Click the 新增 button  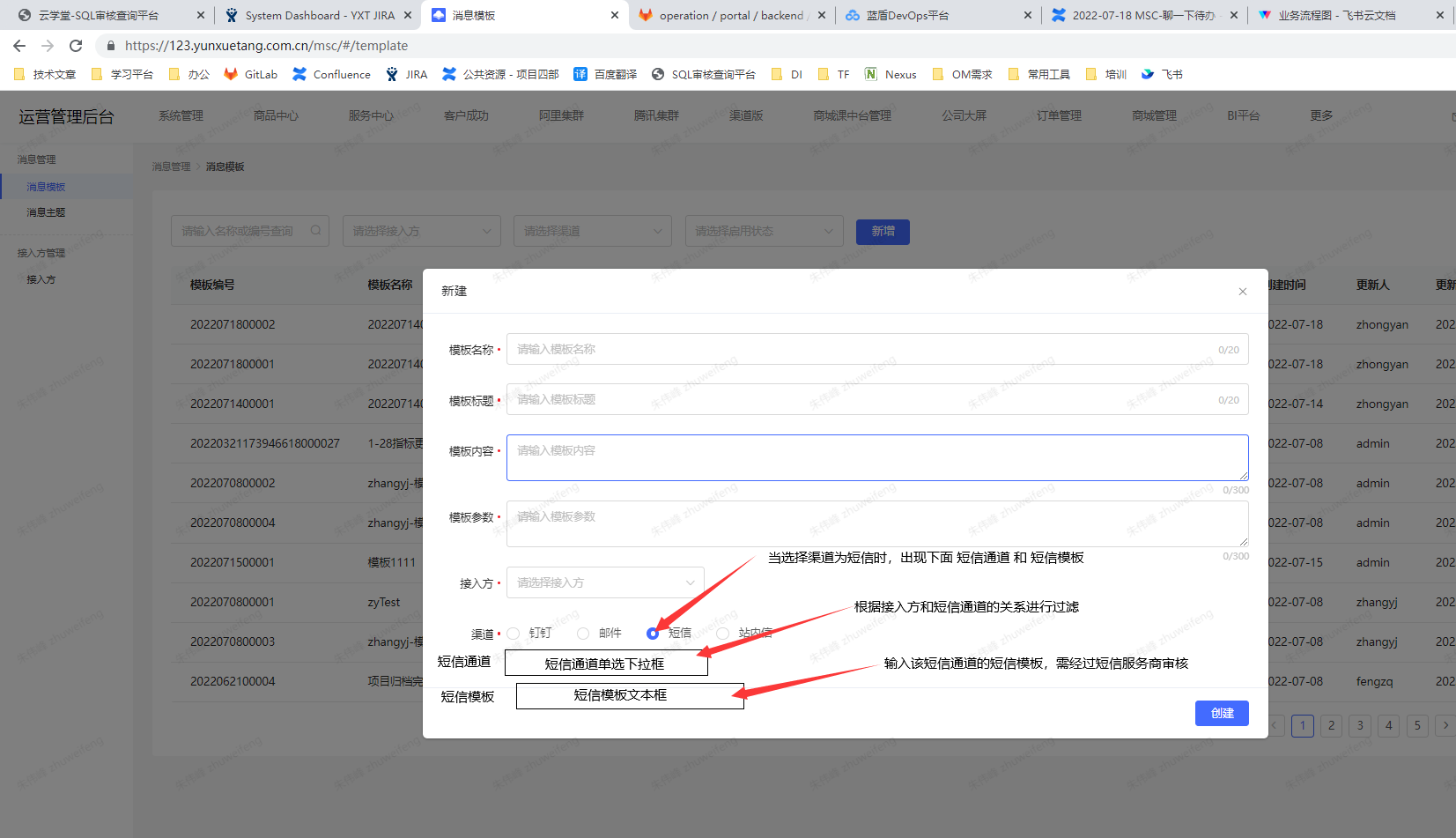click(883, 232)
